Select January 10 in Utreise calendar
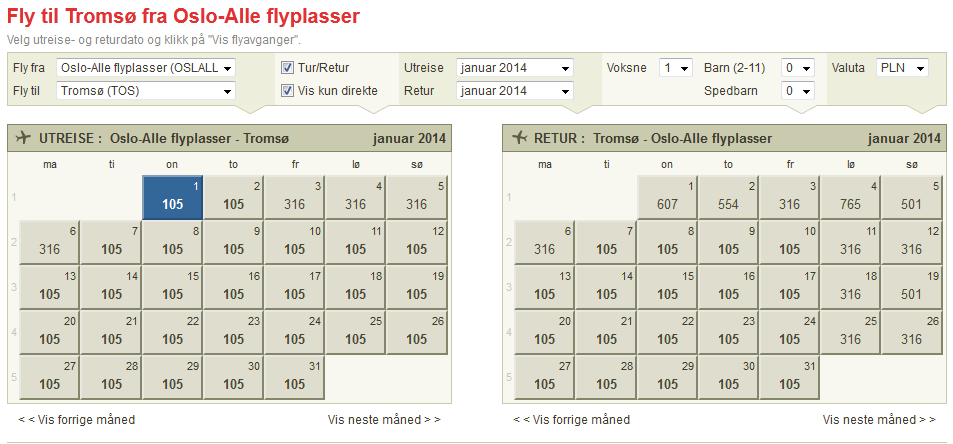Image resolution: width=953 pixels, height=444 pixels. coord(295,242)
